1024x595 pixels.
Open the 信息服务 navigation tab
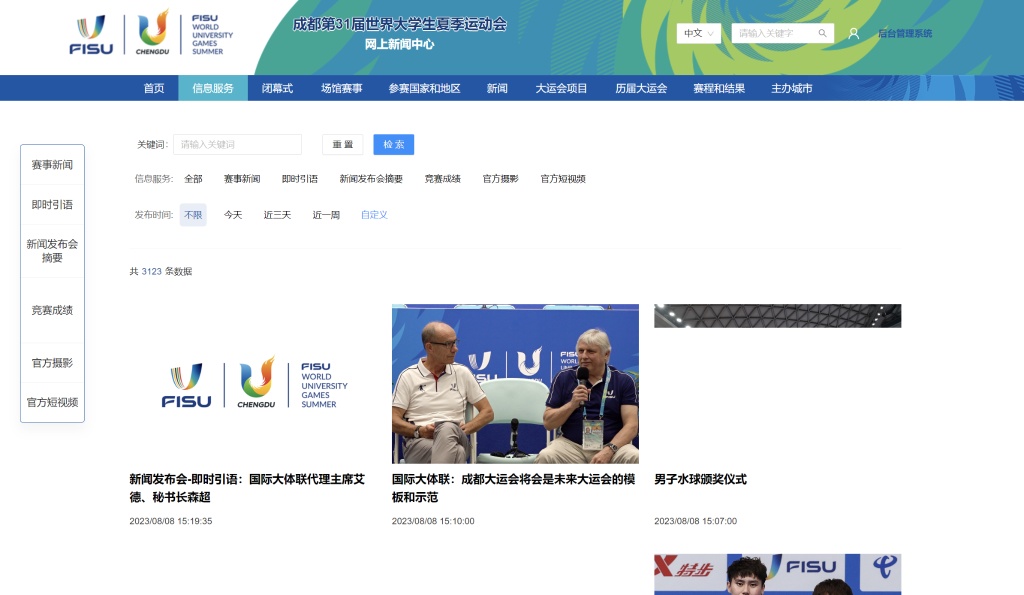click(x=213, y=88)
